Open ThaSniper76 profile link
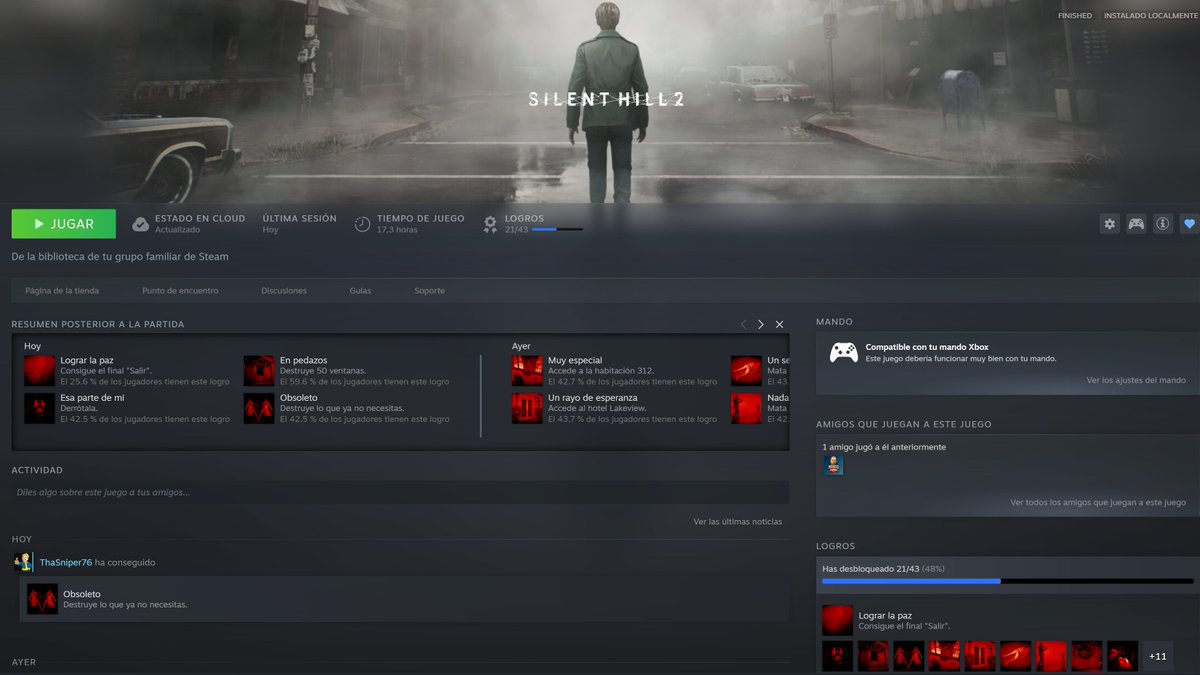 pos(66,563)
